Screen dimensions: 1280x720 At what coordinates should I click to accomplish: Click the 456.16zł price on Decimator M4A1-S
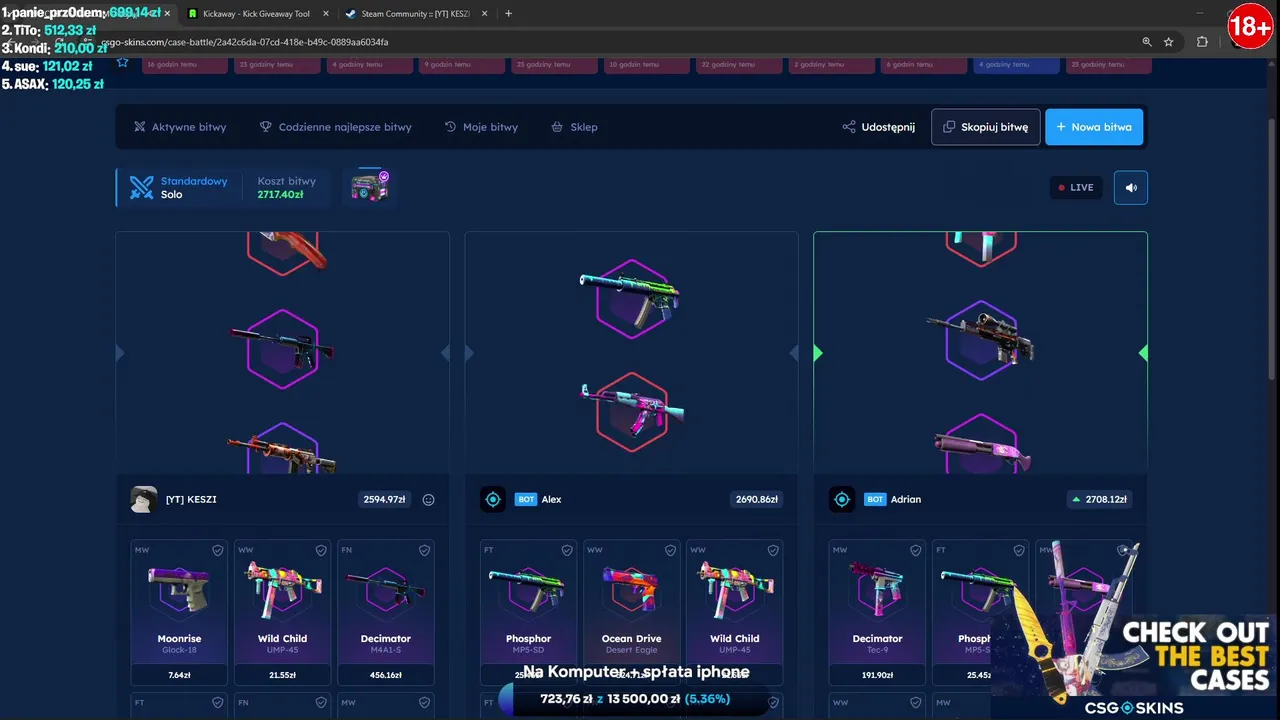pyautogui.click(x=385, y=675)
